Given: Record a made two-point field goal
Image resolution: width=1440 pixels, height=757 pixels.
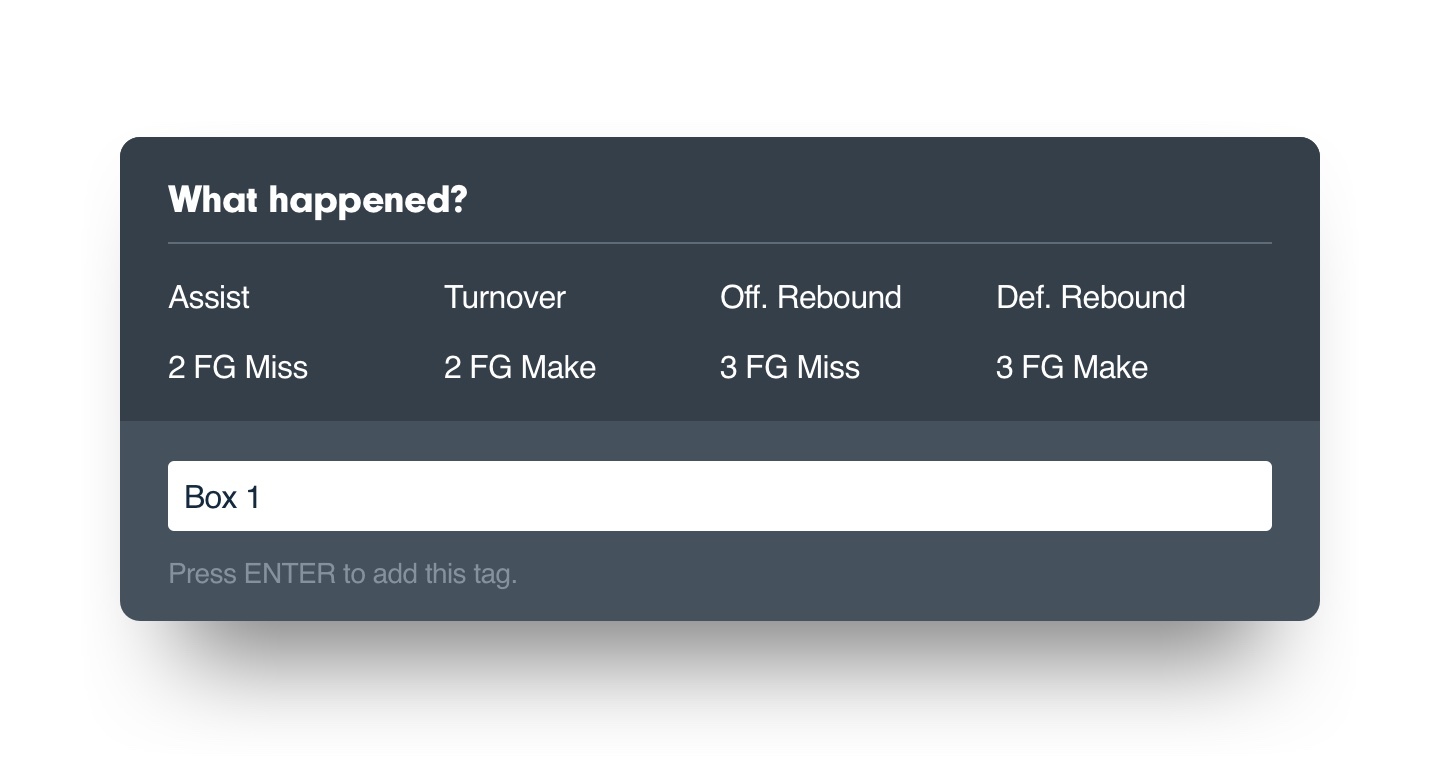Looking at the screenshot, I should point(519,367).
